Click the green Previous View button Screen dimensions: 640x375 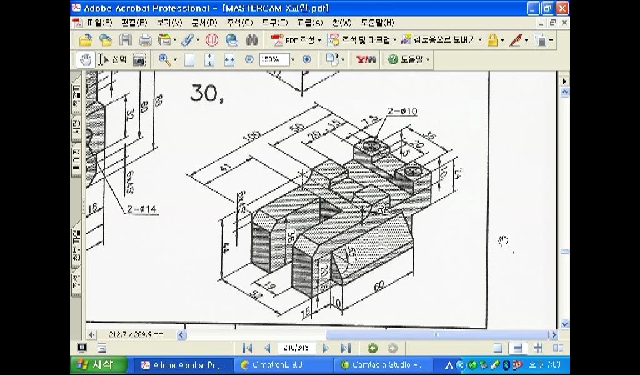[372, 348]
